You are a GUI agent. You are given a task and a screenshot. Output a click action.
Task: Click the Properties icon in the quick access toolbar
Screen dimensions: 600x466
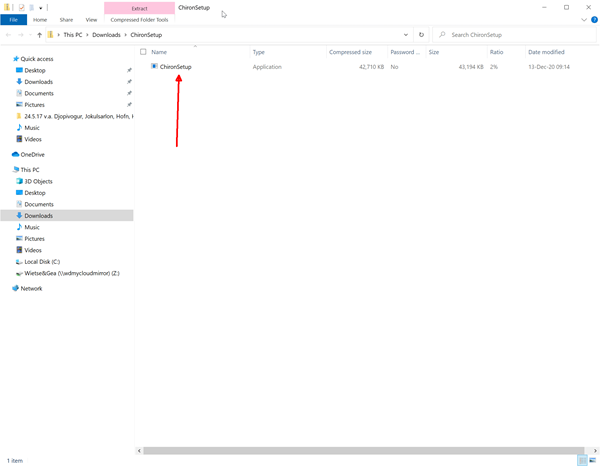click(20, 7)
